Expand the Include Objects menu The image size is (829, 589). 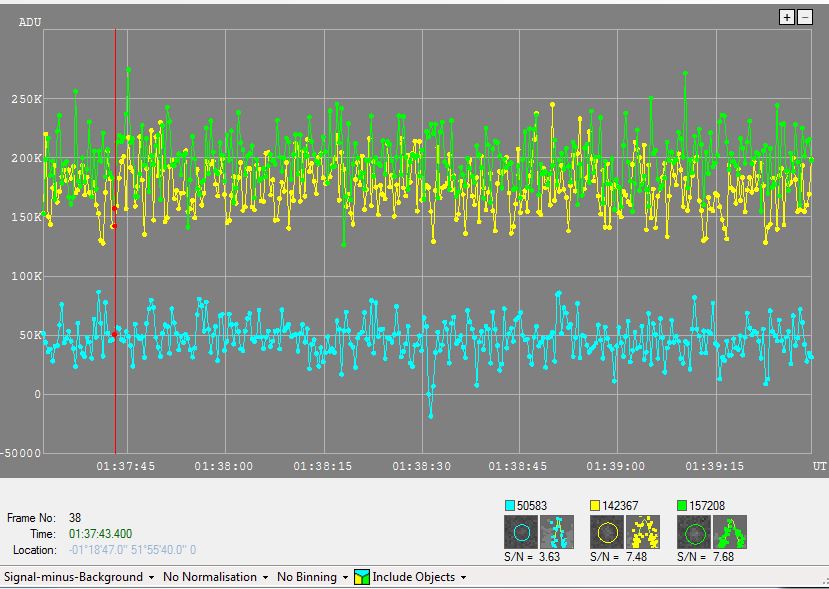pos(420,577)
